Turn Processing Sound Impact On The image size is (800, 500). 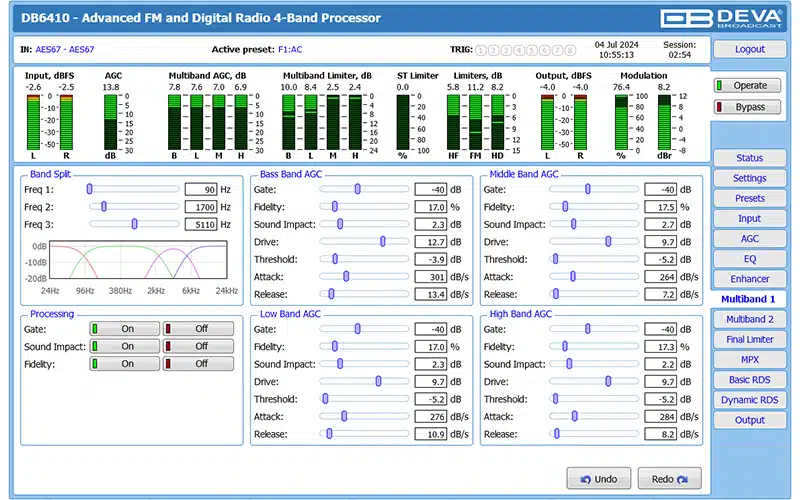[125, 346]
